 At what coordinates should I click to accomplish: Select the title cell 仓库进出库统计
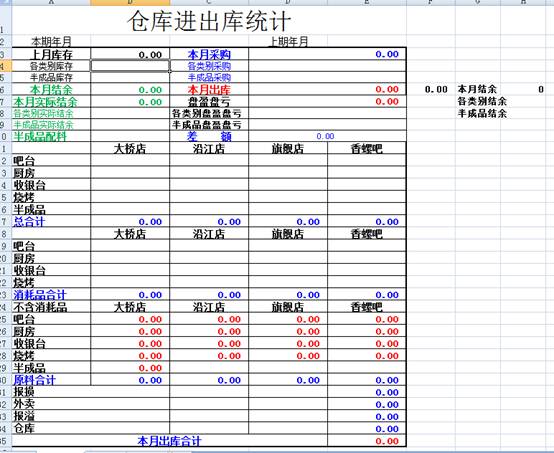pos(209,21)
